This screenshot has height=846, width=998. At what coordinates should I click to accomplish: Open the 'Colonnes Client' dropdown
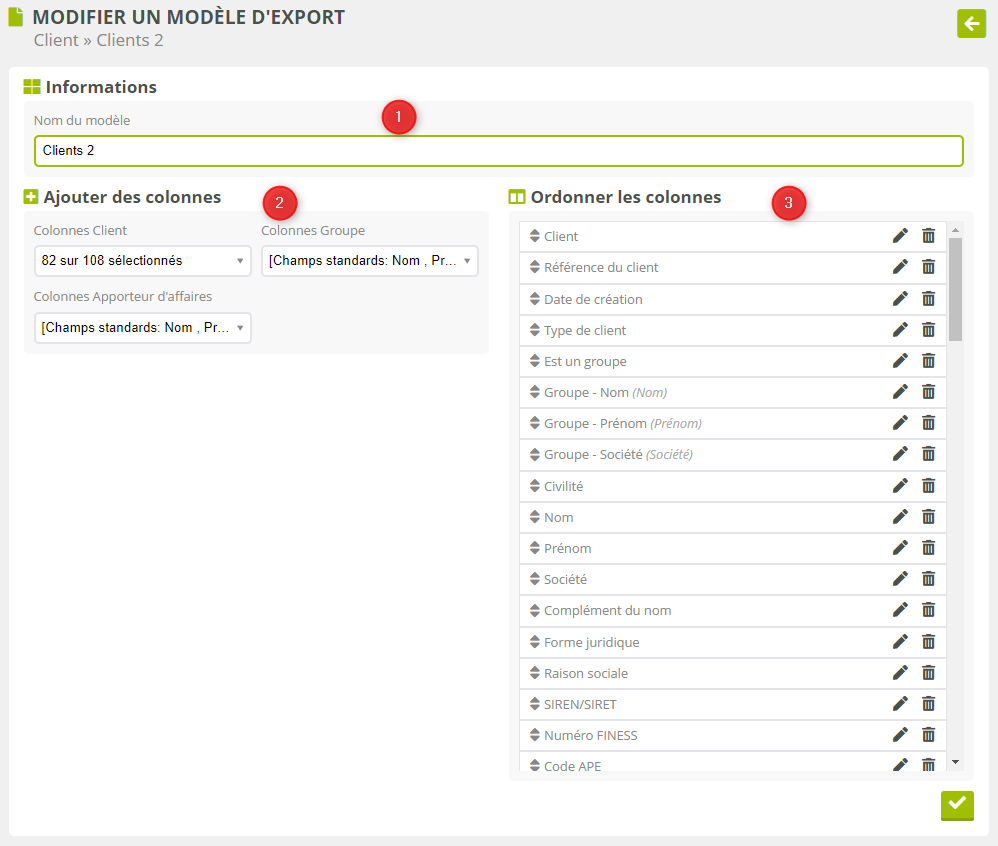pyautogui.click(x=142, y=261)
